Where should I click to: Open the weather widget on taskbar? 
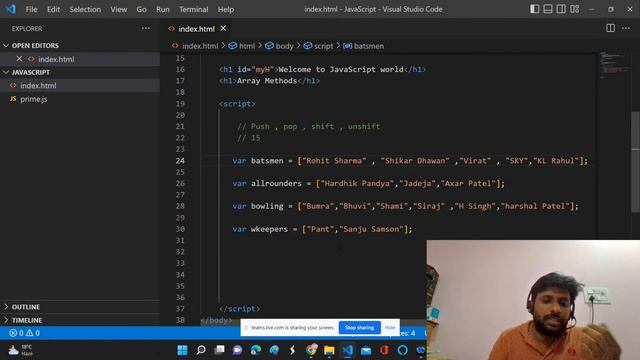pos(20,350)
